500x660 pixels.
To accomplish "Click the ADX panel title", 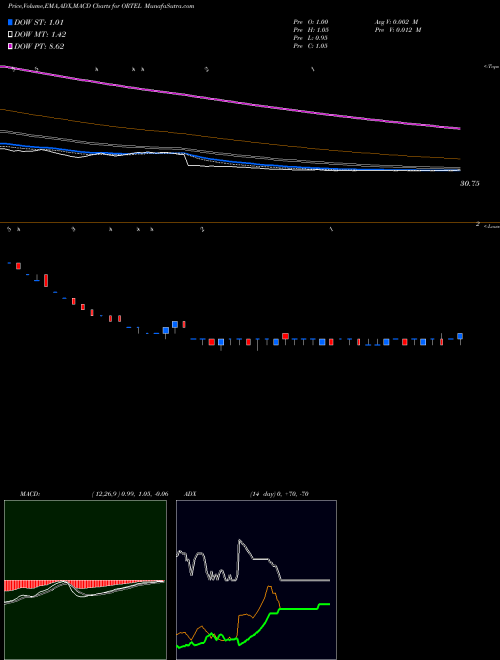I will coord(191,494).
